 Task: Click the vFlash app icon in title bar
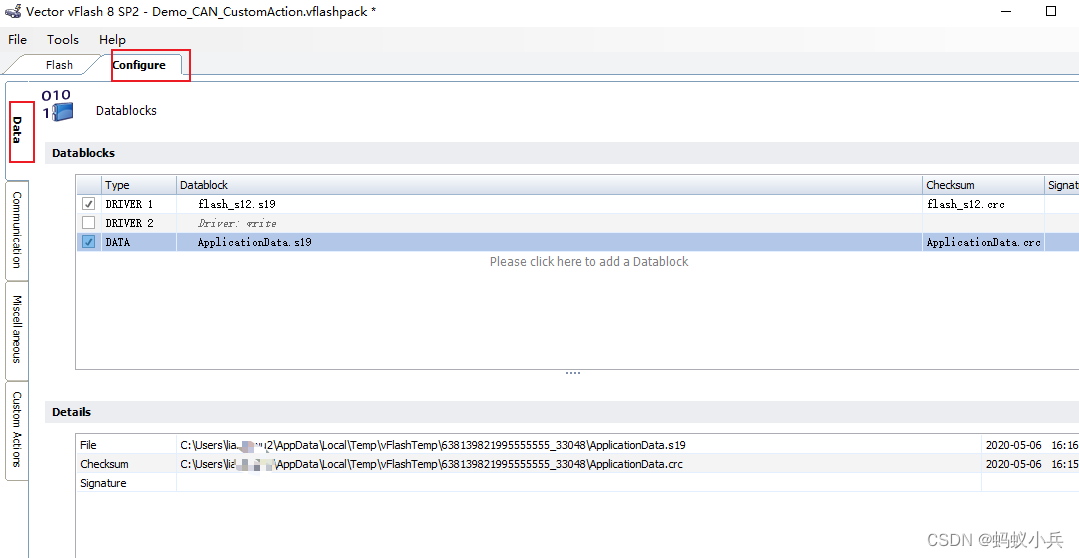coord(12,11)
